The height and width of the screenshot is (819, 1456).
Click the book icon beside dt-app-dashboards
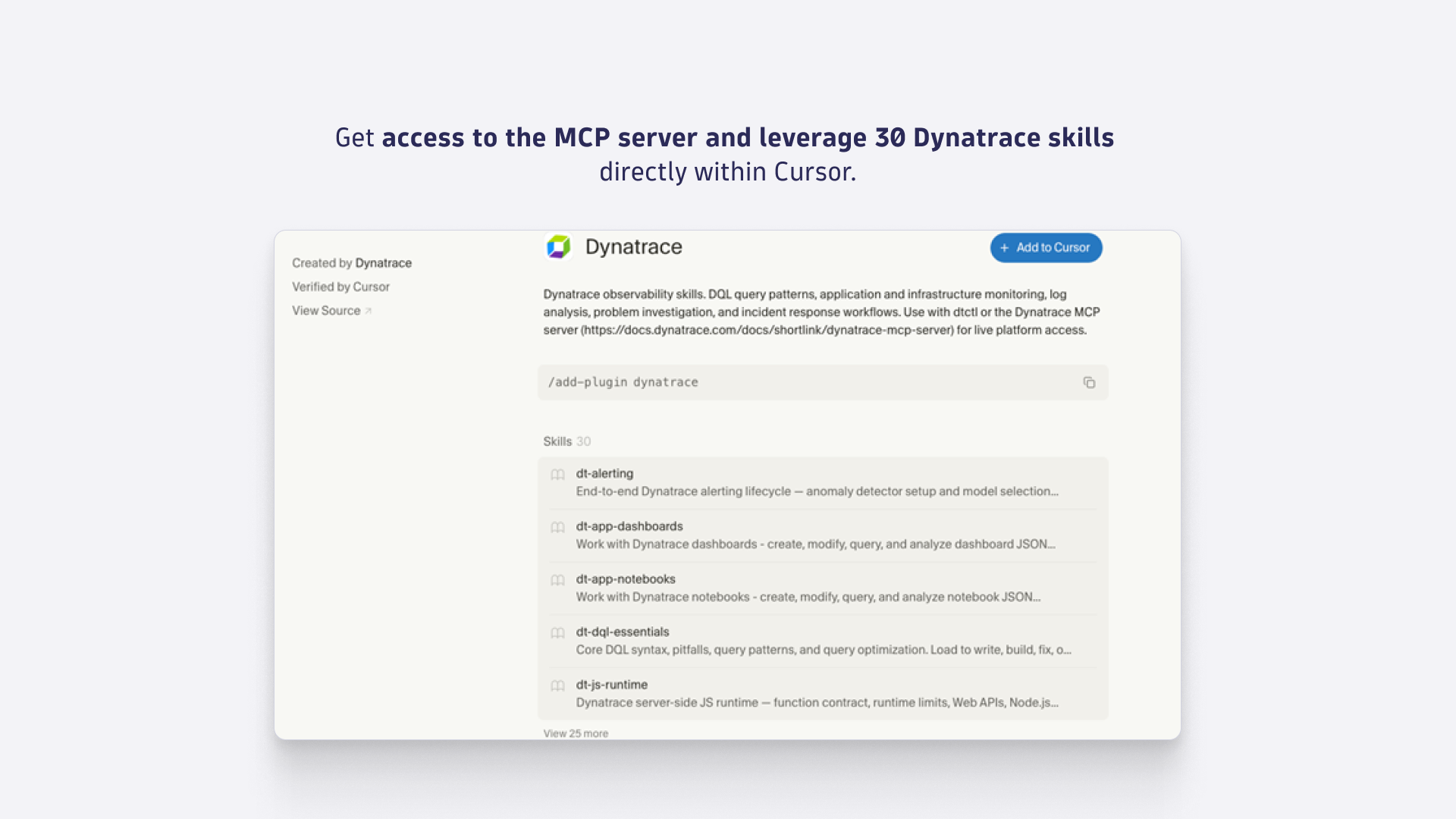(x=557, y=527)
